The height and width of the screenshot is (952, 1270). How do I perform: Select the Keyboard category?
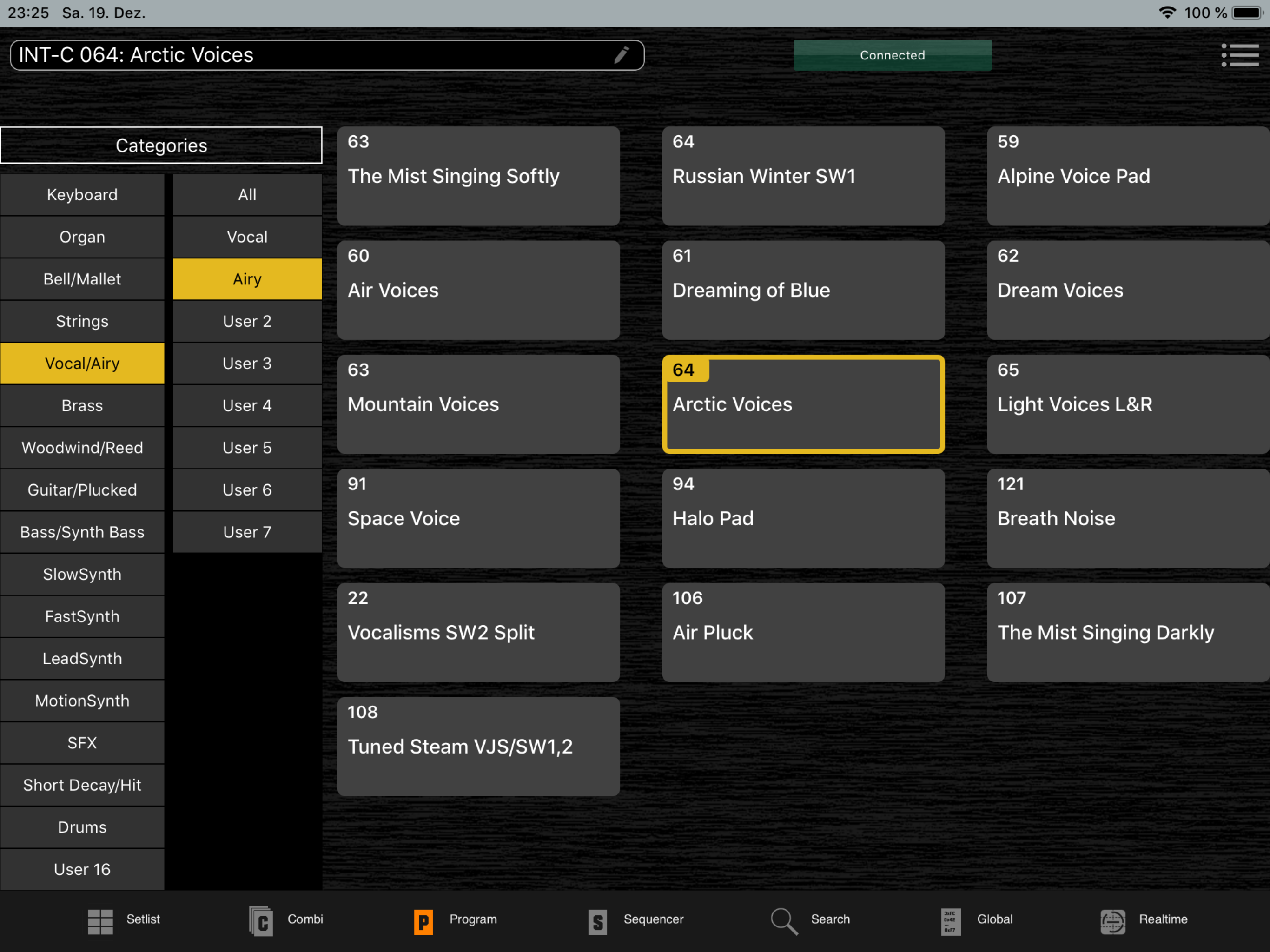[82, 195]
